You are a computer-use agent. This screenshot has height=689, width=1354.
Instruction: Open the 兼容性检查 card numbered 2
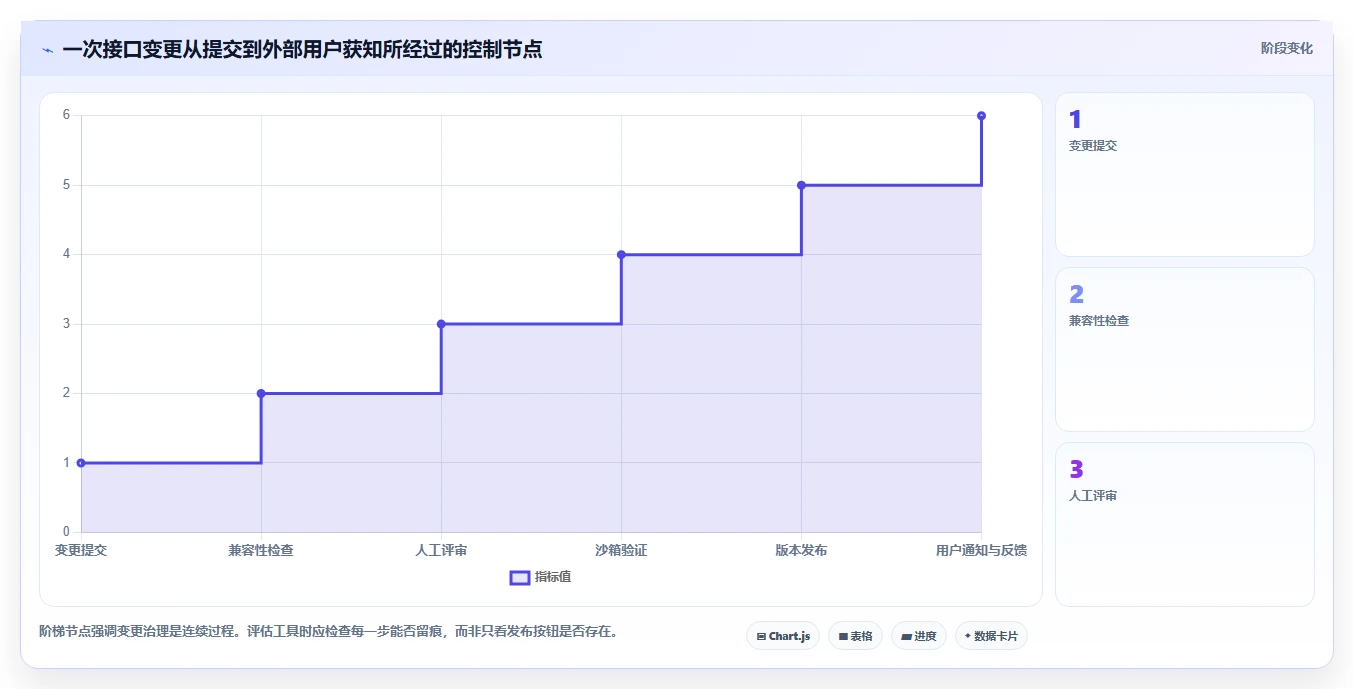[x=1184, y=350]
